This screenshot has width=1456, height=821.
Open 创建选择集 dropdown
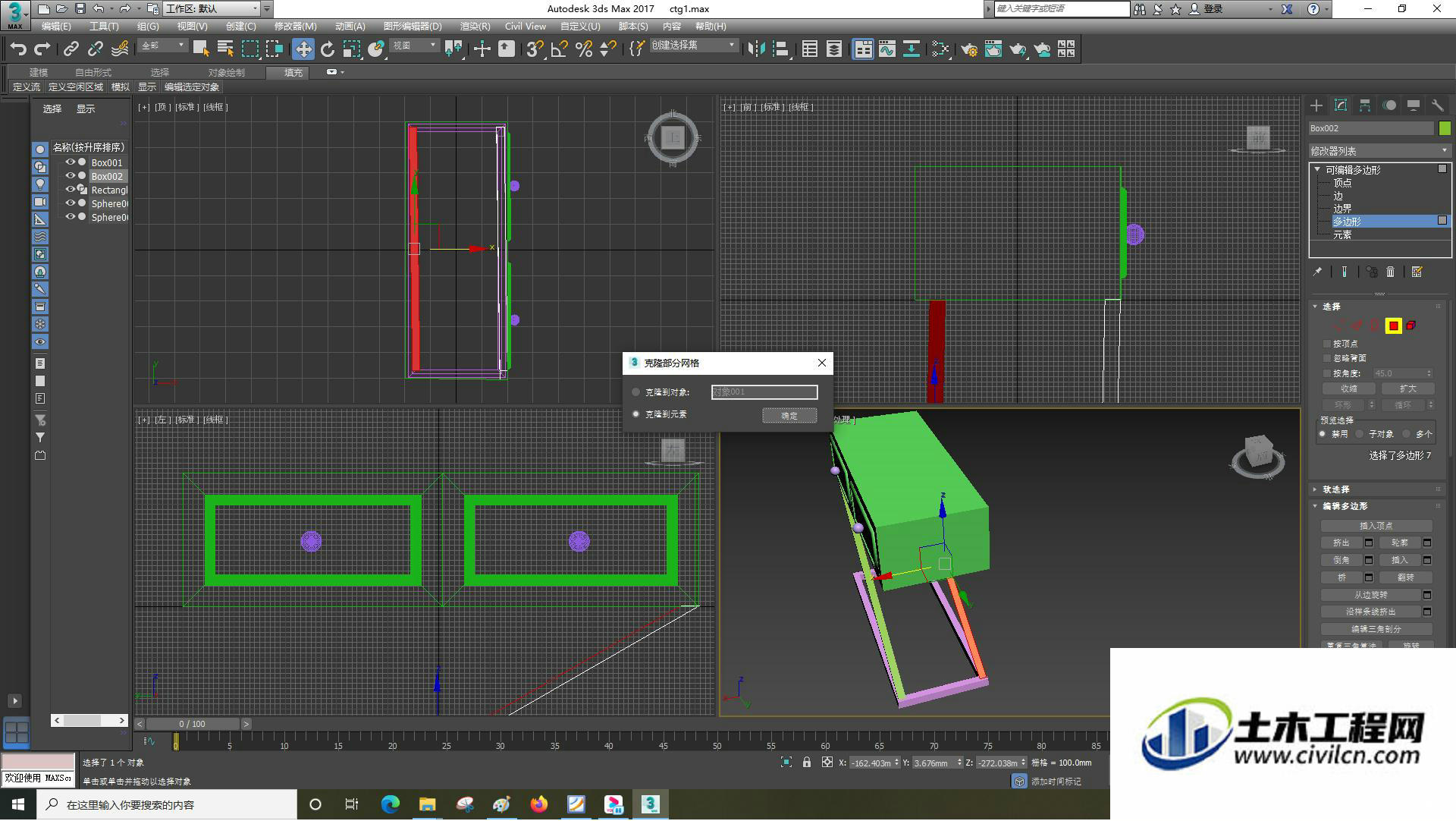pos(694,46)
